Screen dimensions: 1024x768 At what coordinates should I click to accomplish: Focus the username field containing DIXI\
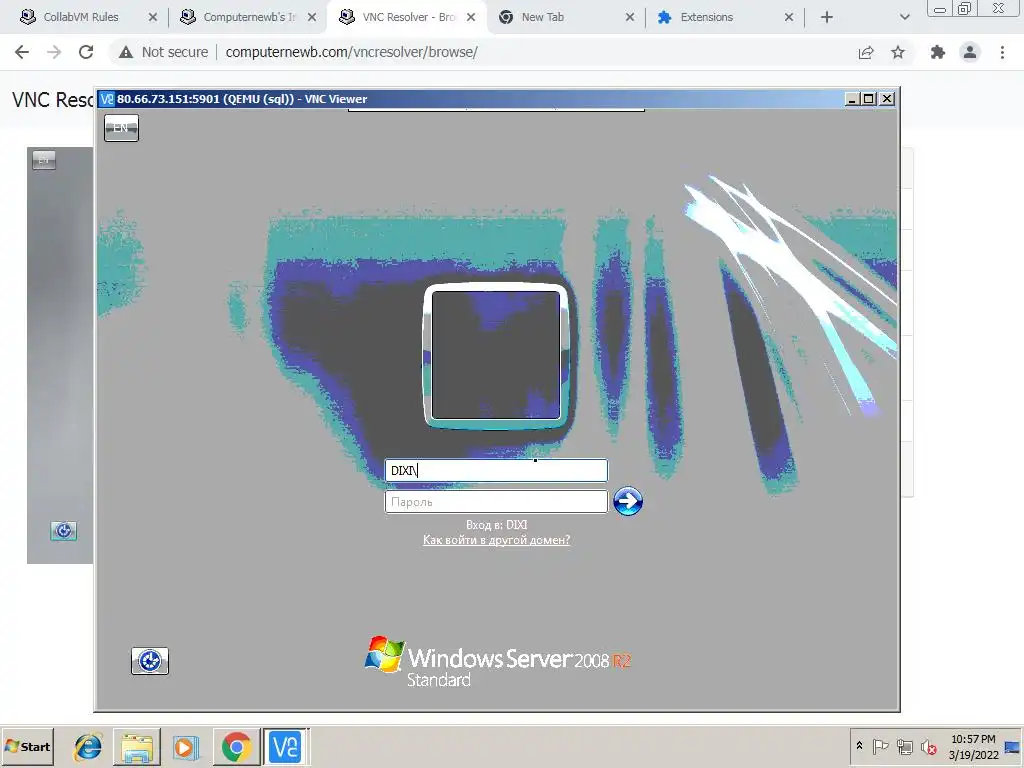496,470
